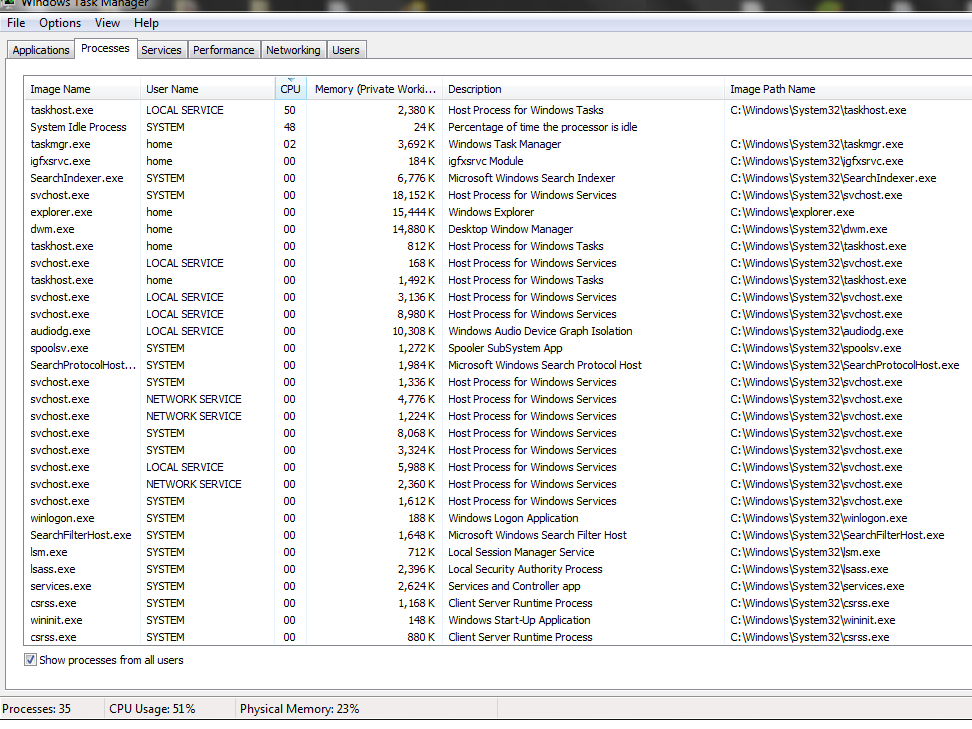Select svchost.exe with 4,776 K memory
This screenshot has height=729, width=972.
tap(498, 399)
